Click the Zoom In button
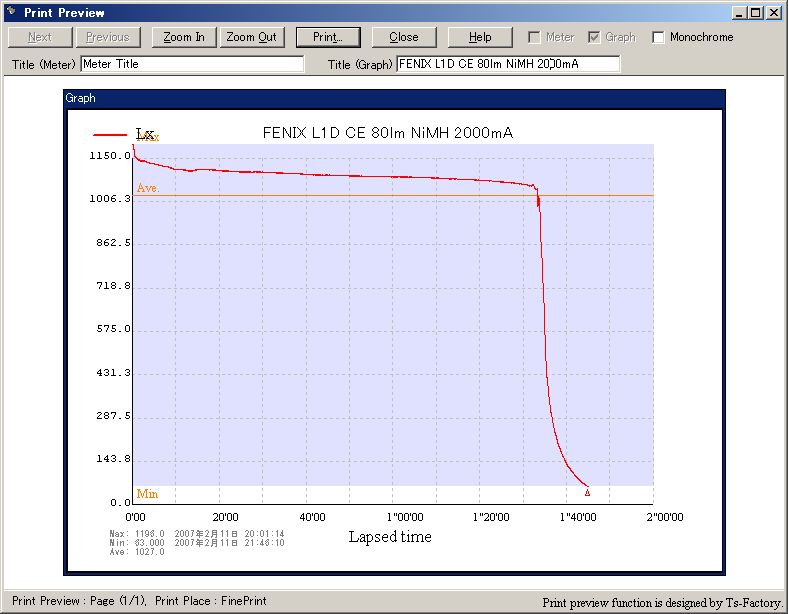This screenshot has width=788, height=614. coord(184,37)
